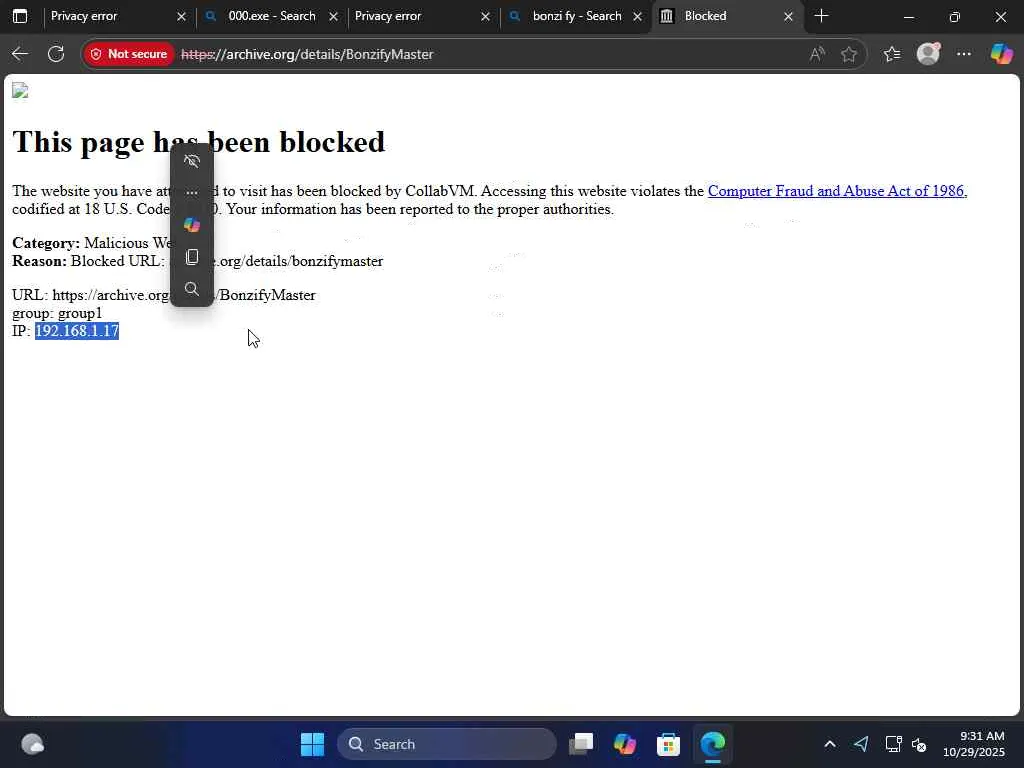Screen dimensions: 1024x768
Task: Open the weather widget on taskbar
Action: (x=32, y=744)
